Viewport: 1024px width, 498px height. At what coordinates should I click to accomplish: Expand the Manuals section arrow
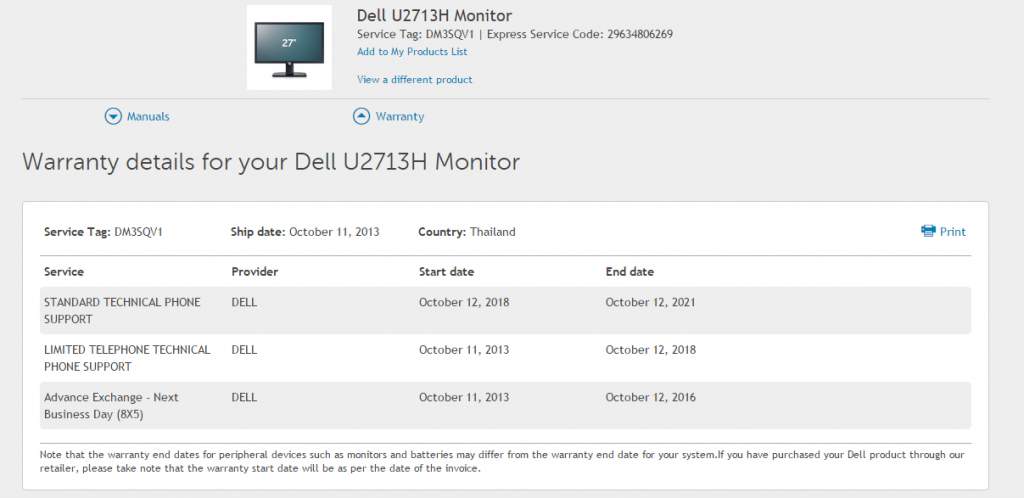tap(113, 116)
